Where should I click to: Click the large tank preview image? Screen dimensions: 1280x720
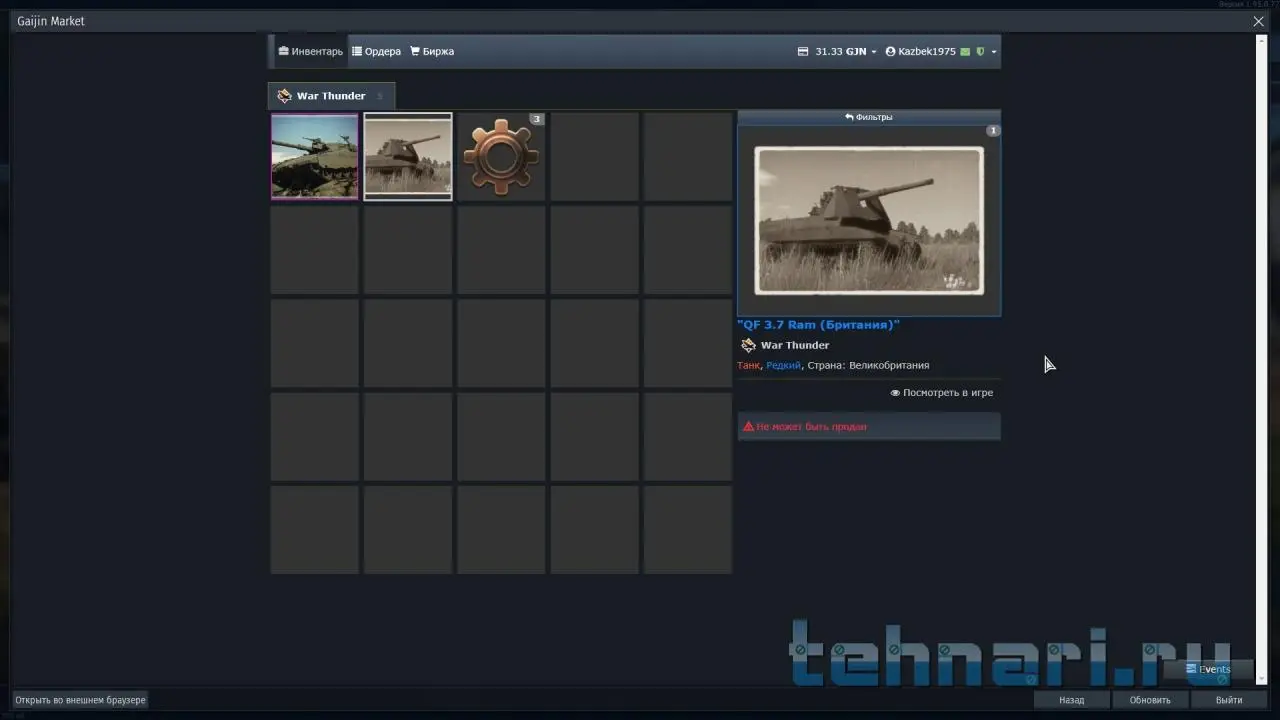pyautogui.click(x=868, y=221)
